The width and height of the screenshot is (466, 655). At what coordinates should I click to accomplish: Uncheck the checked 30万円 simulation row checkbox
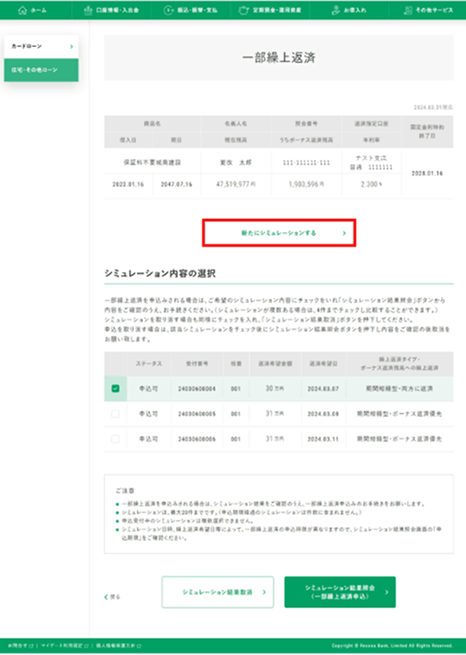tap(116, 388)
